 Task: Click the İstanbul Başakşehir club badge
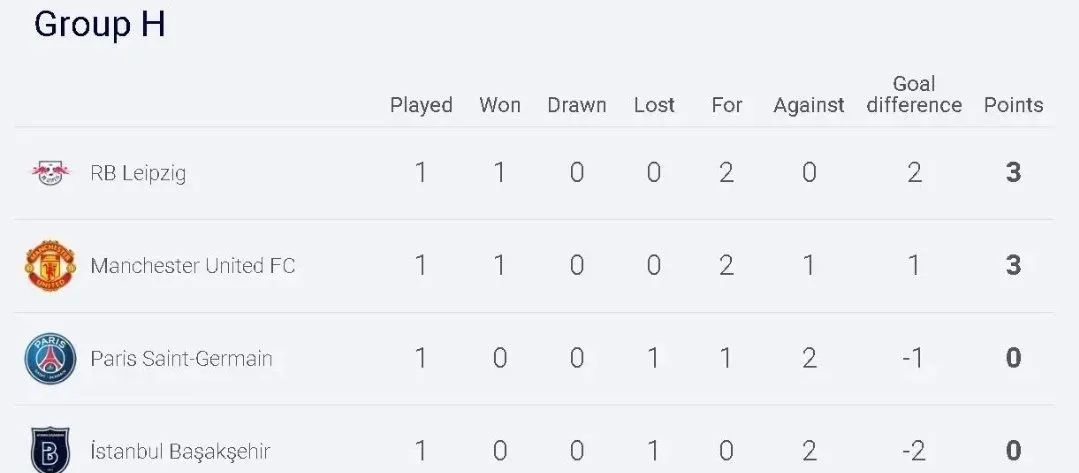click(50, 450)
